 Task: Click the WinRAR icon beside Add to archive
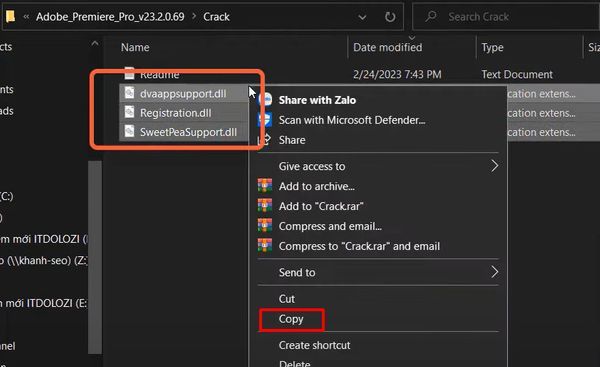265,186
